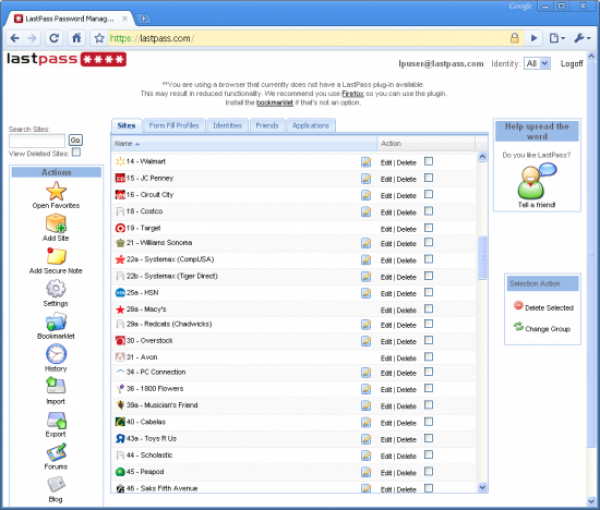
Task: Check the box for Walmart row
Action: tap(429, 161)
